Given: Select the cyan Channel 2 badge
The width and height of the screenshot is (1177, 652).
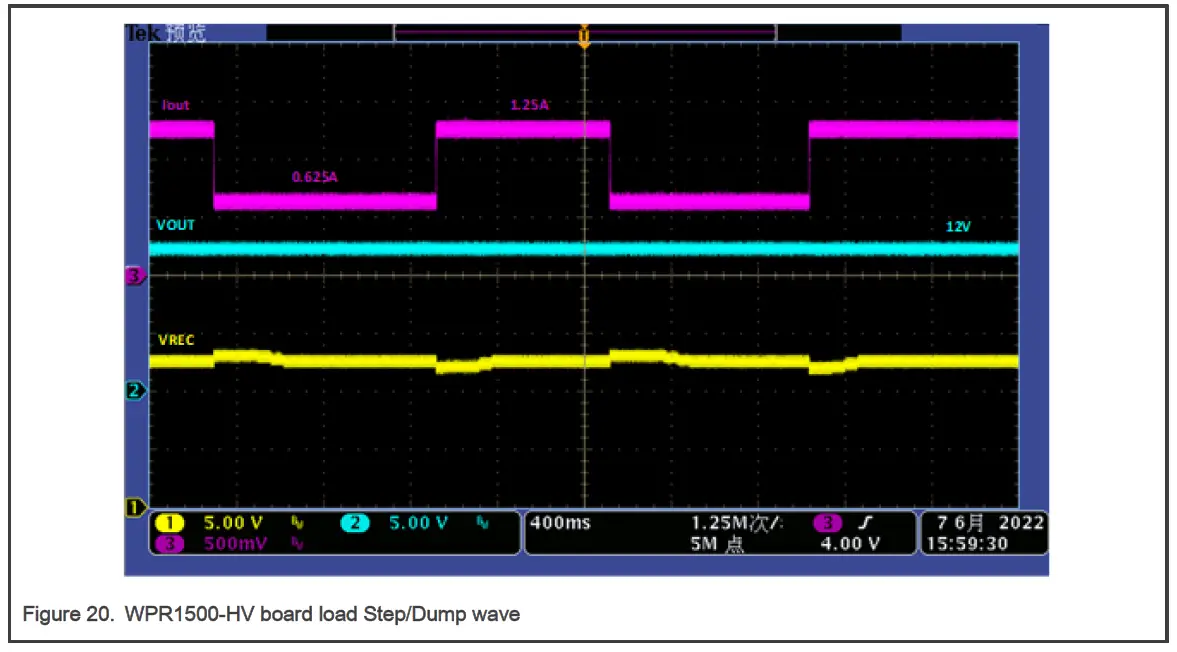Looking at the screenshot, I should click(353, 522).
